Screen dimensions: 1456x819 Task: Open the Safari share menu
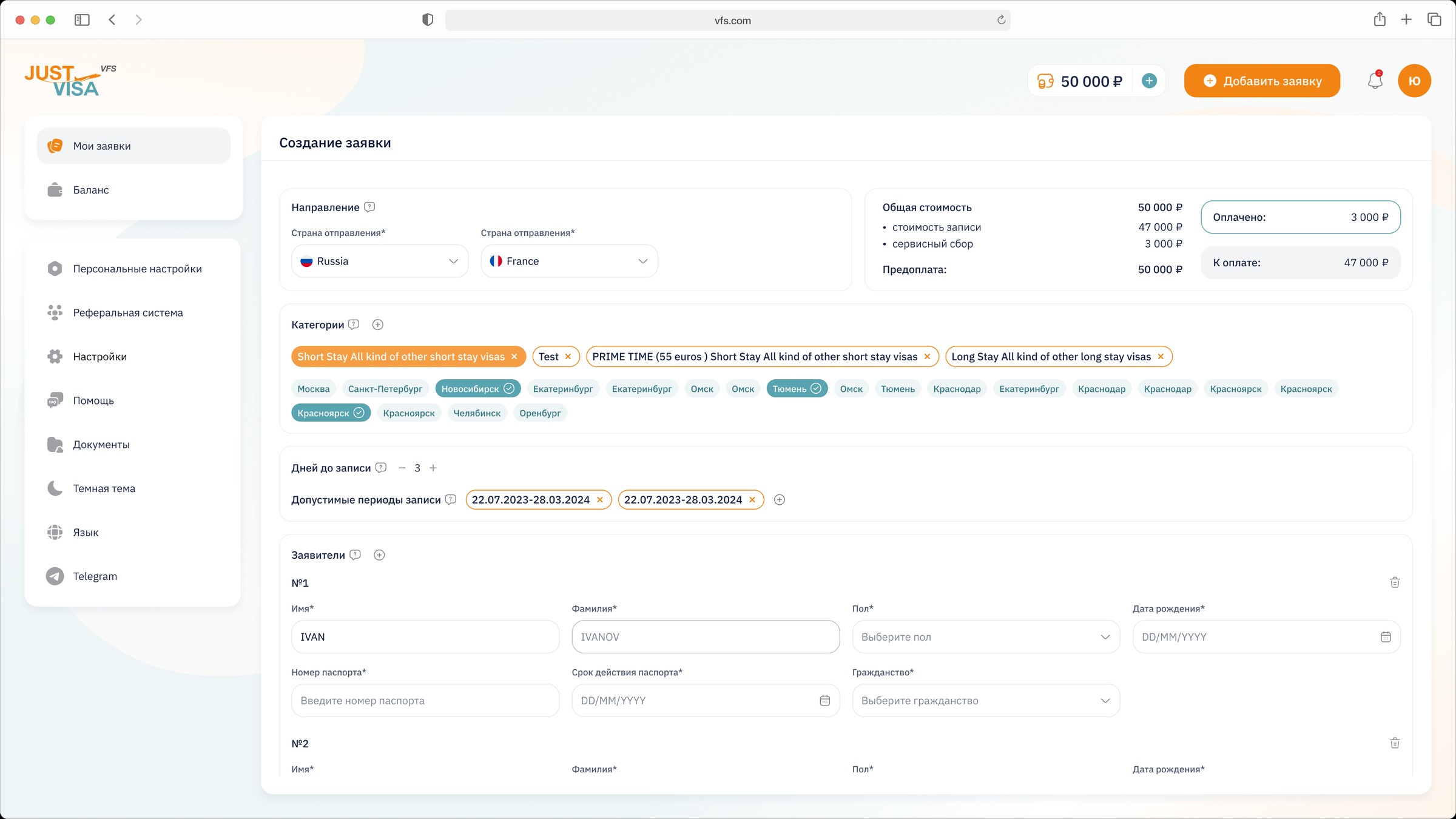1380,19
